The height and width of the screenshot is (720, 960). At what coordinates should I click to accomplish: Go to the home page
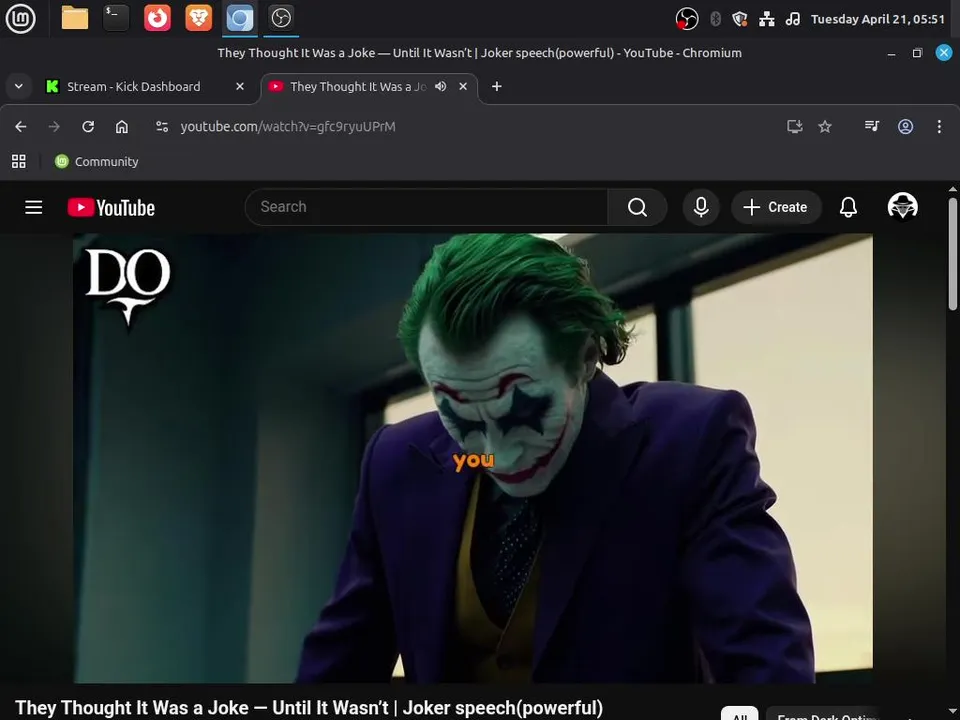pyautogui.click(x=122, y=126)
